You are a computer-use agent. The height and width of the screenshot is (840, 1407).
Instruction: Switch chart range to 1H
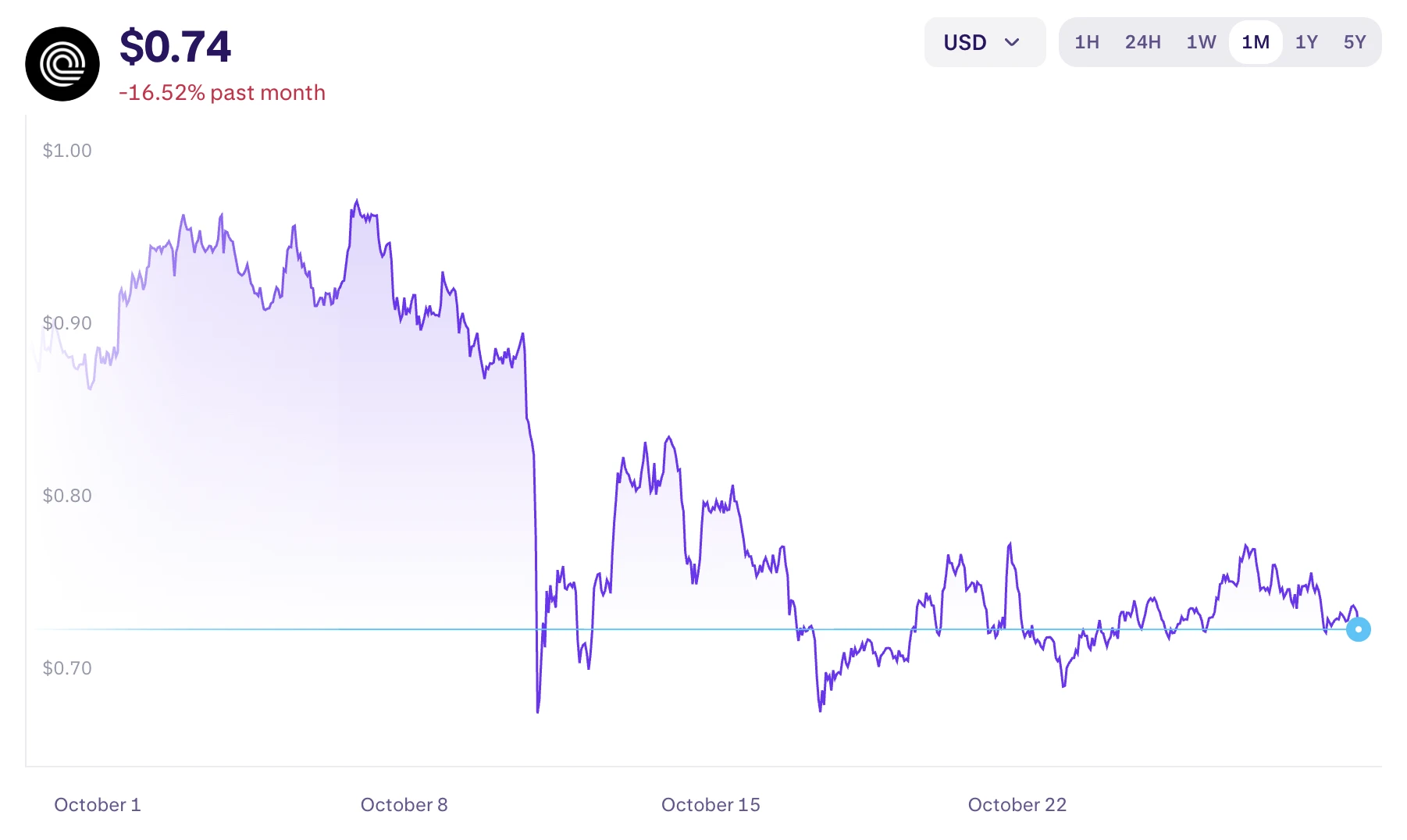click(x=1086, y=42)
